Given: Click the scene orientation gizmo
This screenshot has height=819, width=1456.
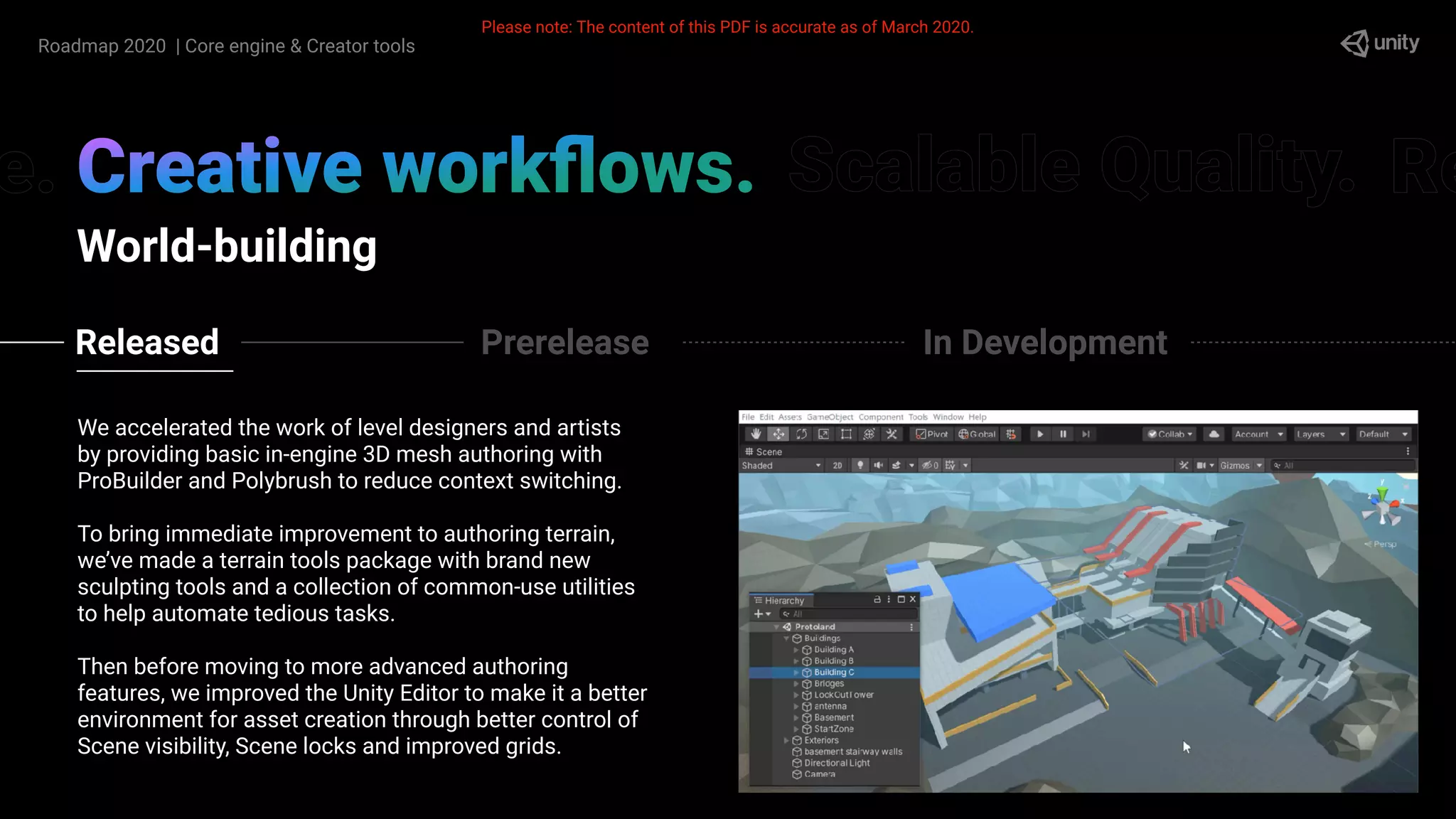Looking at the screenshot, I should [x=1382, y=505].
